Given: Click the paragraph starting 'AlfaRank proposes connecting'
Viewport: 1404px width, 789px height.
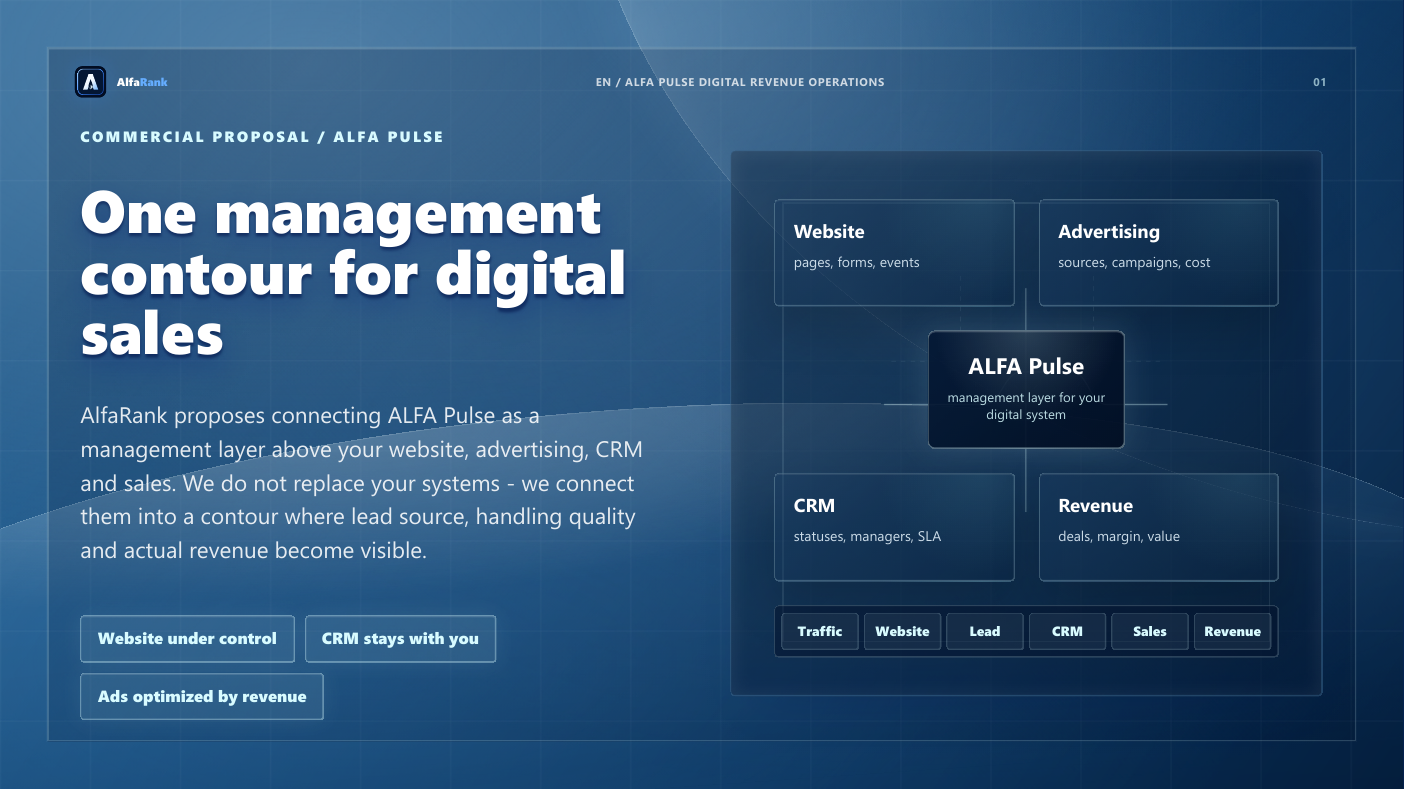Looking at the screenshot, I should click(361, 483).
